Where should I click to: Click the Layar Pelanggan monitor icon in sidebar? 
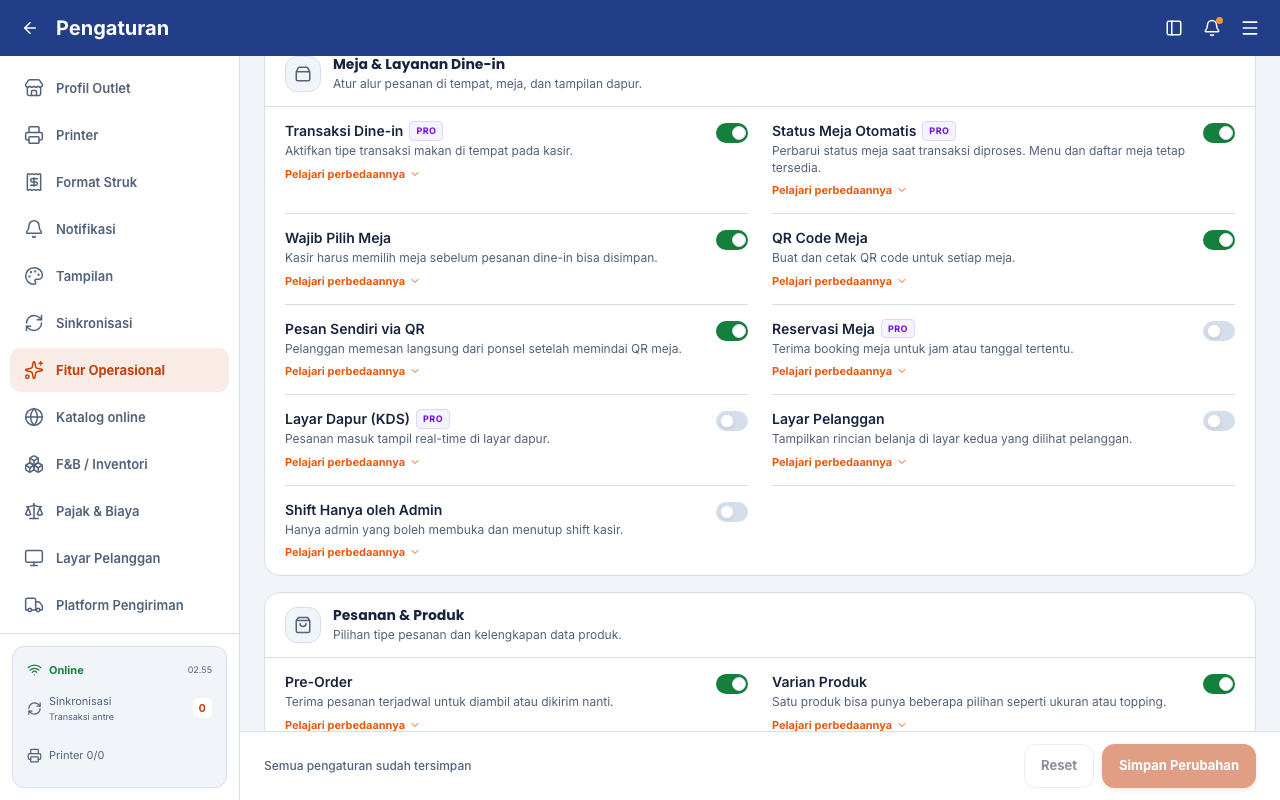coord(34,558)
